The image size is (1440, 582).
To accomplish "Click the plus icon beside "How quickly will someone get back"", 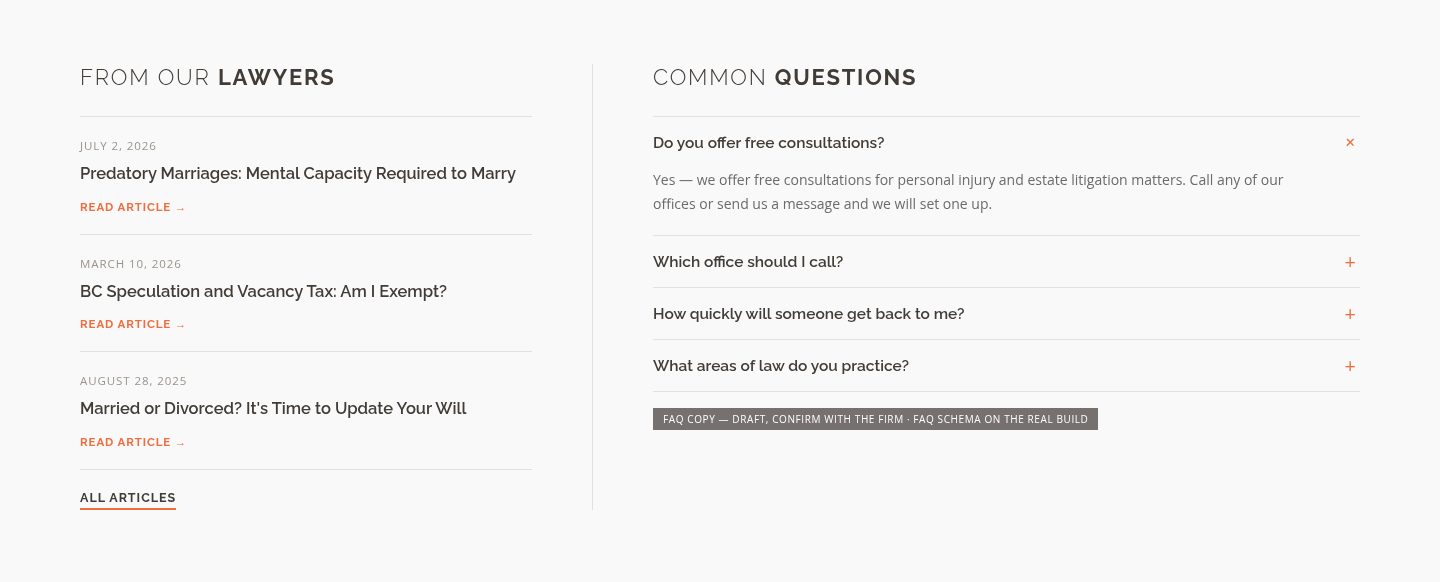I will [x=1350, y=314].
